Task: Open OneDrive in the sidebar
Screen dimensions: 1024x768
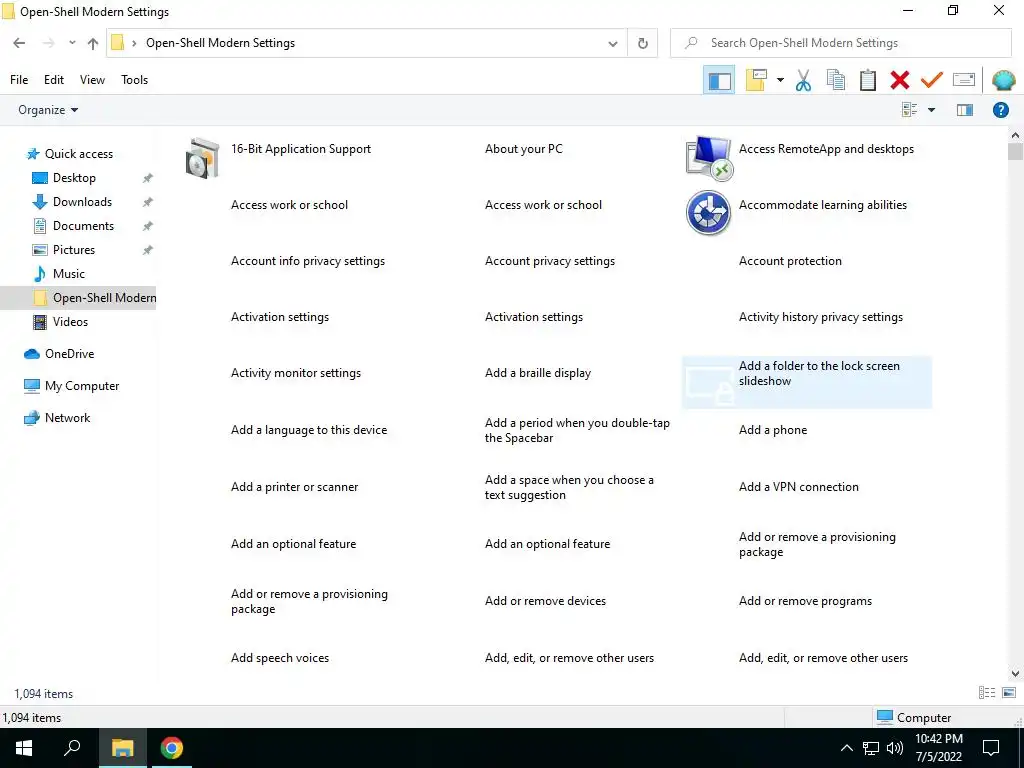Action: 69,354
